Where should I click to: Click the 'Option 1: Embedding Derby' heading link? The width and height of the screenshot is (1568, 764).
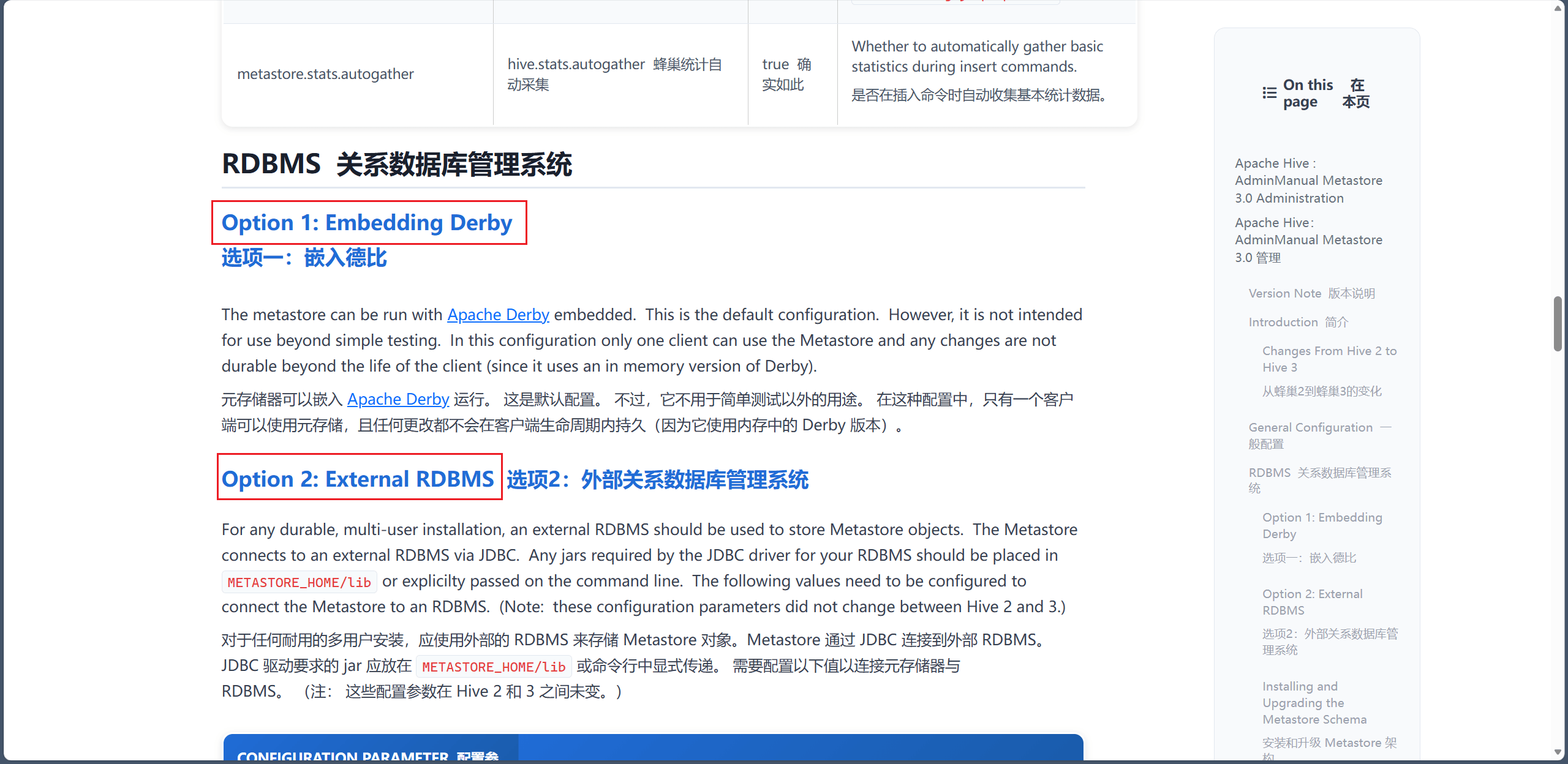click(x=366, y=223)
